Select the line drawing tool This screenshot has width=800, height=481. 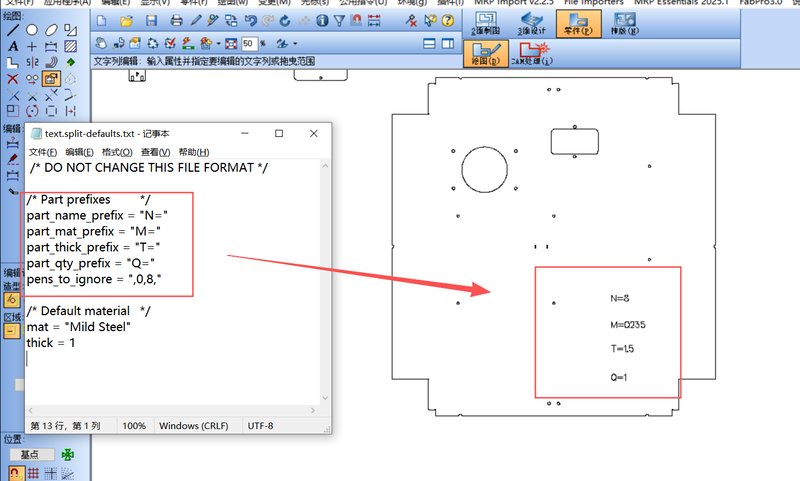pyautogui.click(x=13, y=30)
